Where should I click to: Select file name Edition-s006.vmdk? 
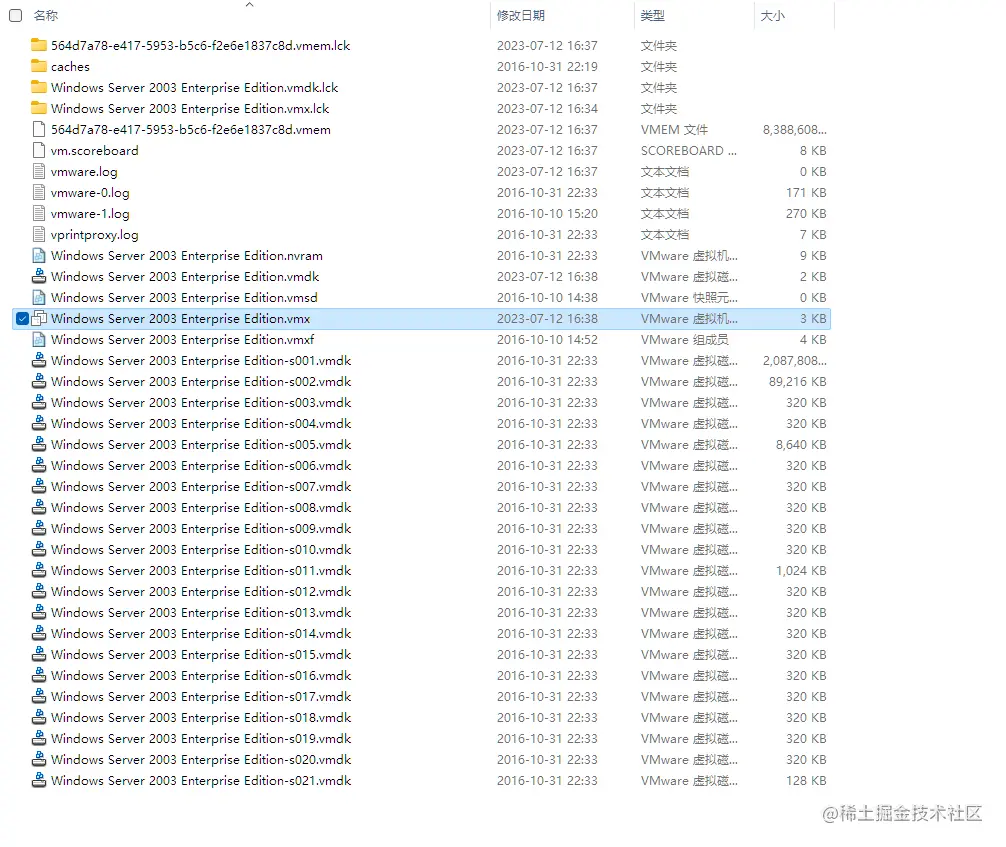201,465
